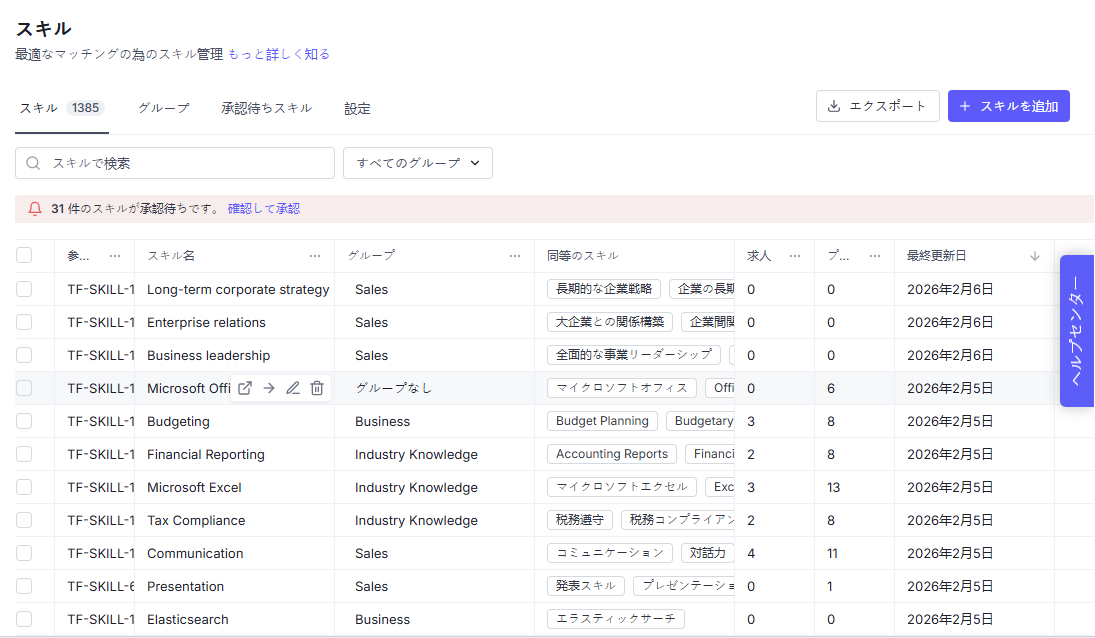Check the box for Long-term corporate strategy
The image size is (1095, 638).
tap(24, 289)
